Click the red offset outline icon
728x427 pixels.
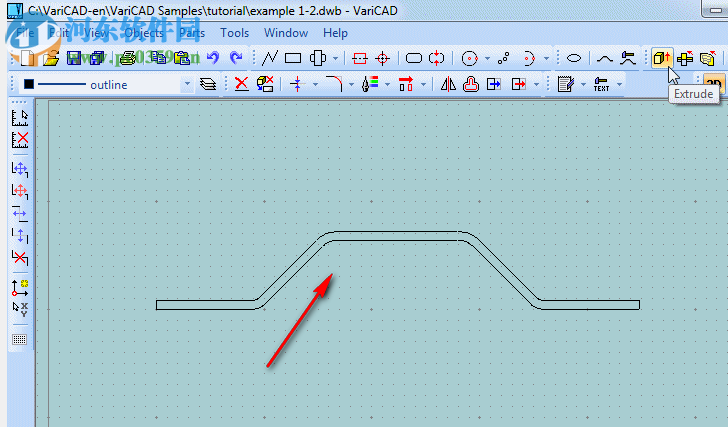(x=471, y=84)
